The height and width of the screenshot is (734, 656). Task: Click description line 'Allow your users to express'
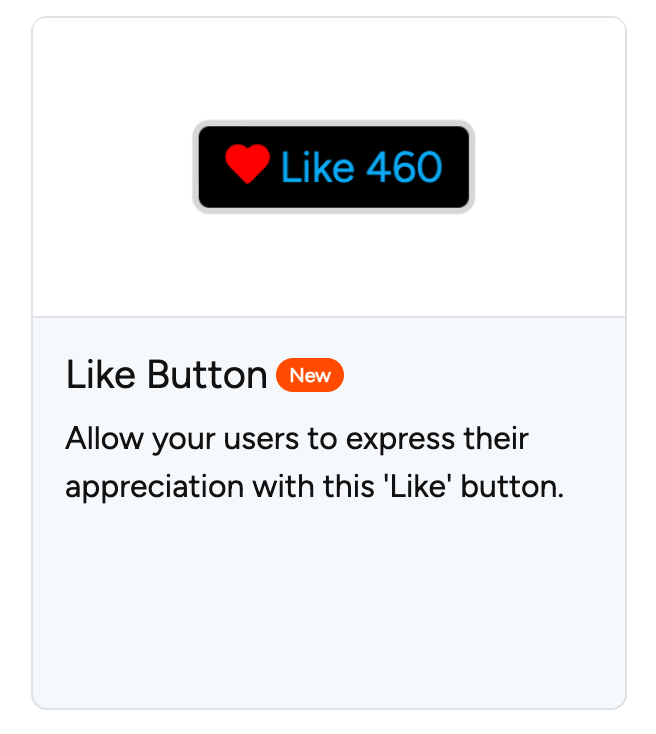tap(297, 440)
